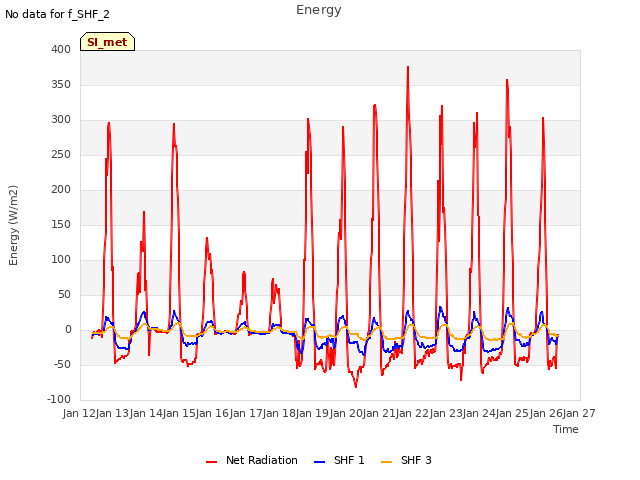Click the SHF 3 legend entry

(x=406, y=460)
